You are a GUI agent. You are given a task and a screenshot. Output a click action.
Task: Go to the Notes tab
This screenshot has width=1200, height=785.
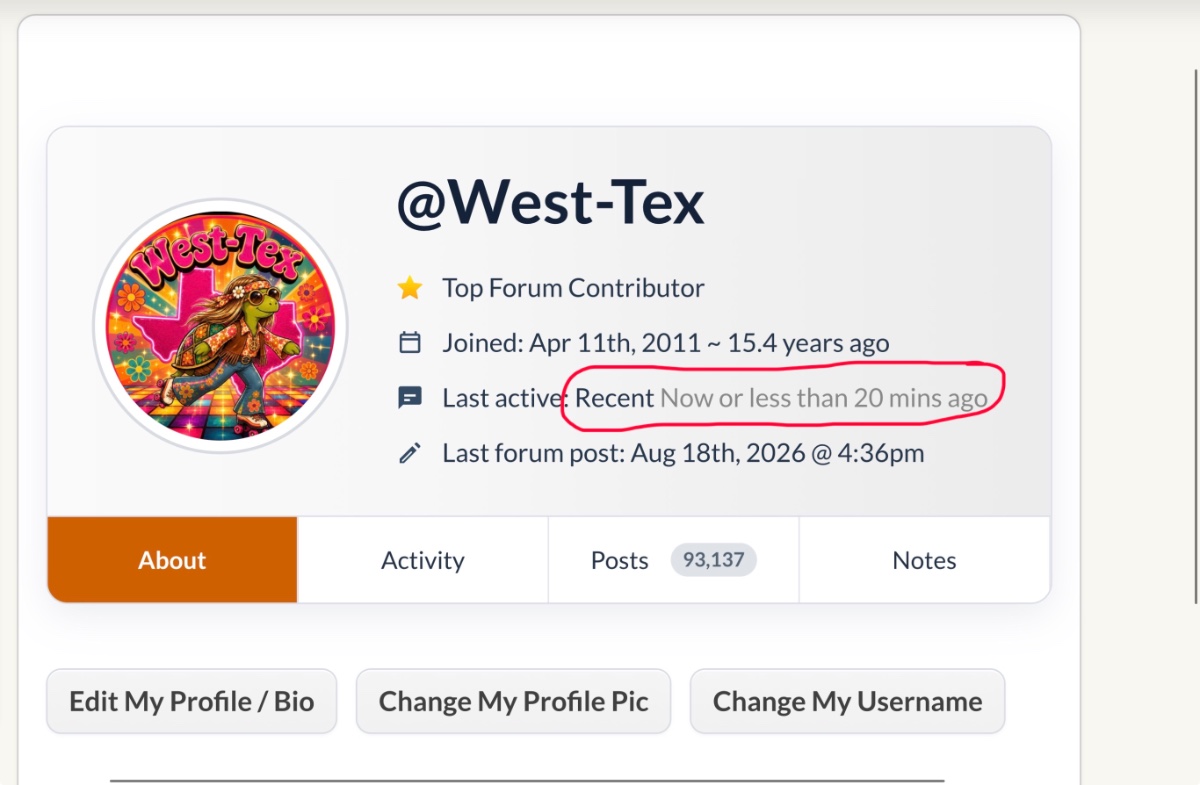point(925,560)
